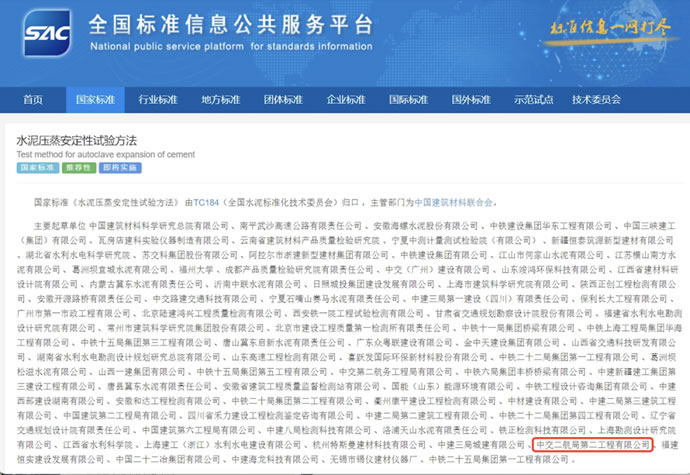690x475 pixels.
Task: Click the highlighted 中交二航局第二工程有限公司 text
Action: [592, 443]
